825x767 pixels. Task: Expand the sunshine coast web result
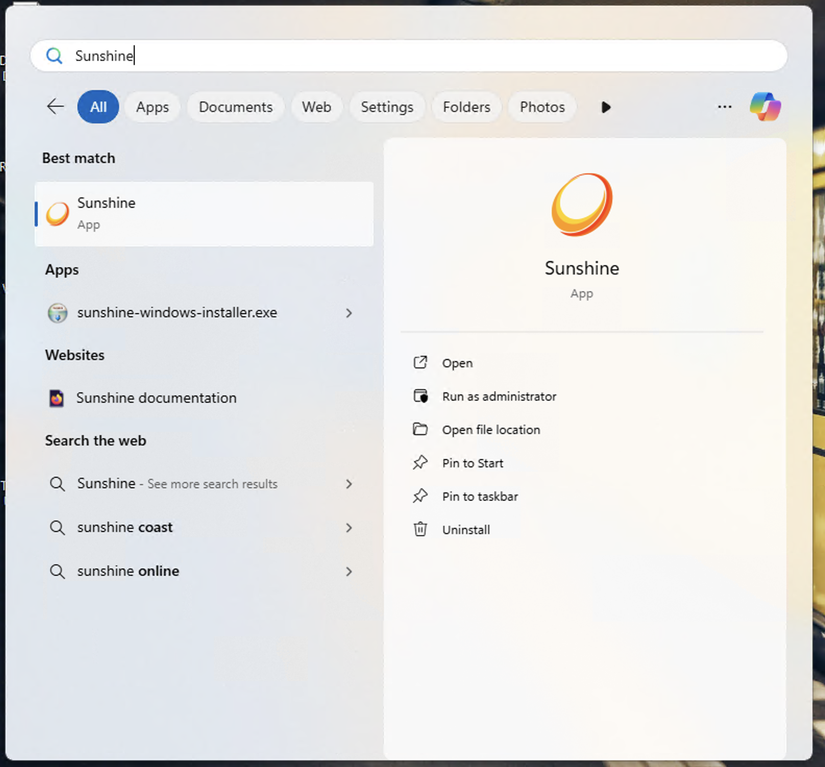[x=349, y=527]
